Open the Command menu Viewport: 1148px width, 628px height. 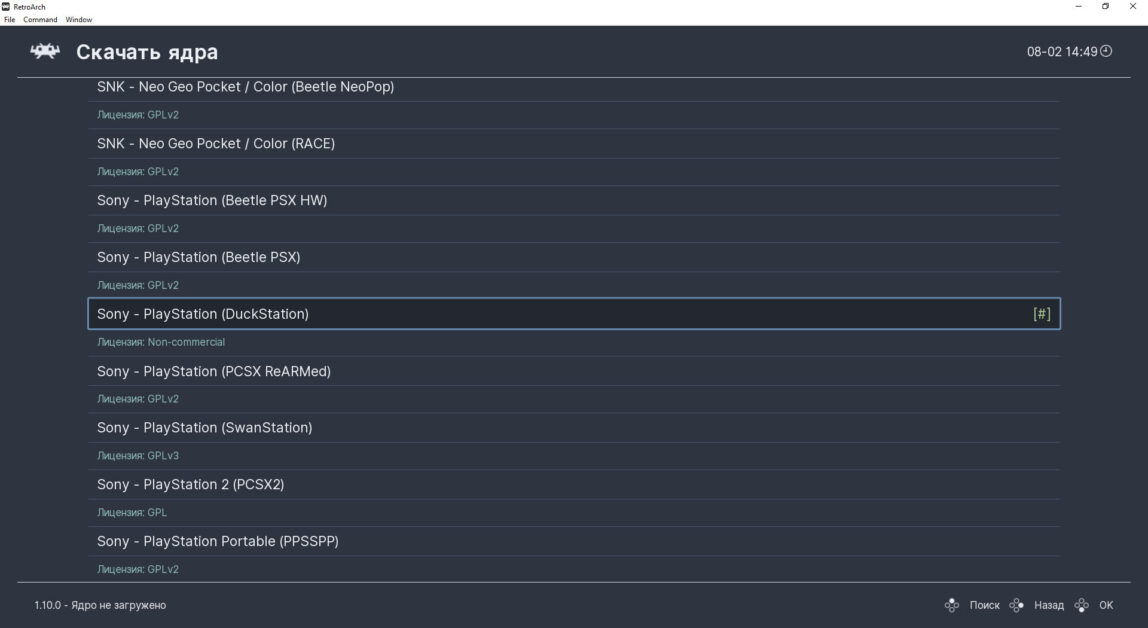40,19
